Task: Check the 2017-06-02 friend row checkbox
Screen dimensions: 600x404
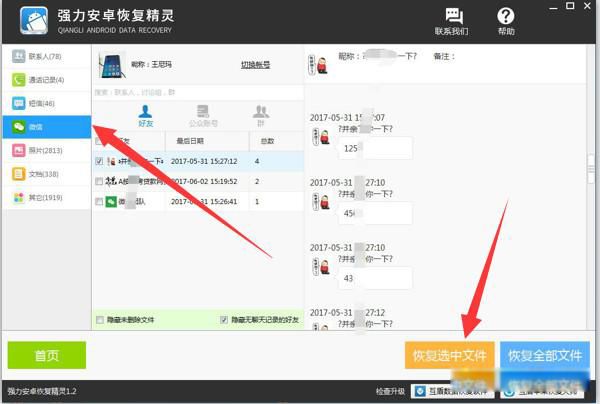Action: (98, 182)
